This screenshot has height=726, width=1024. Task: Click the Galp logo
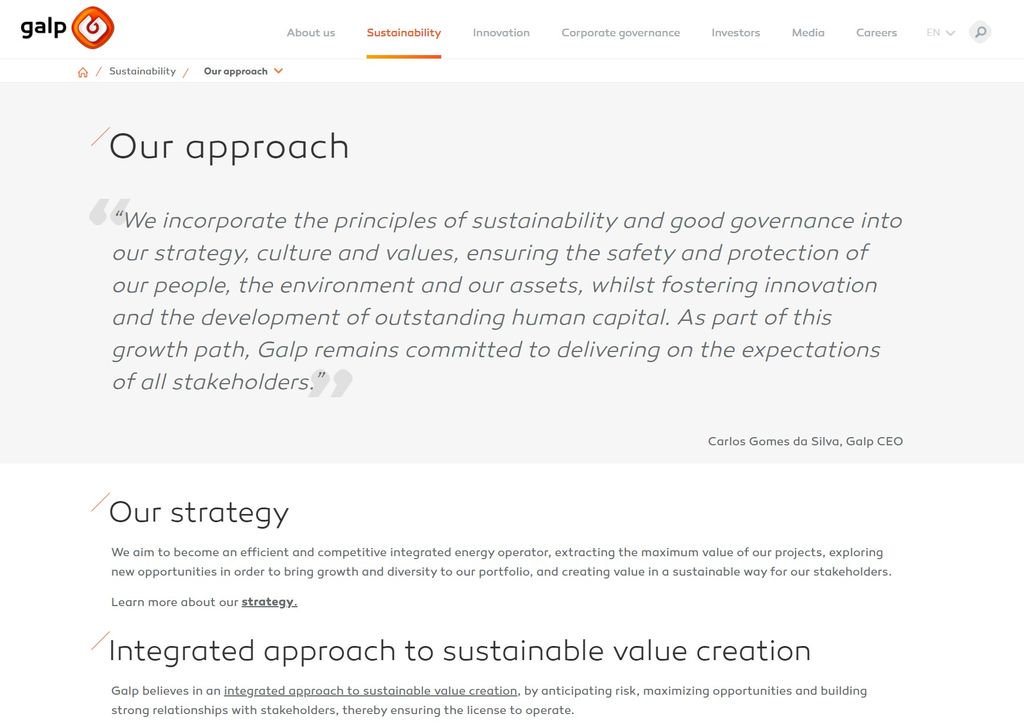pos(67,27)
